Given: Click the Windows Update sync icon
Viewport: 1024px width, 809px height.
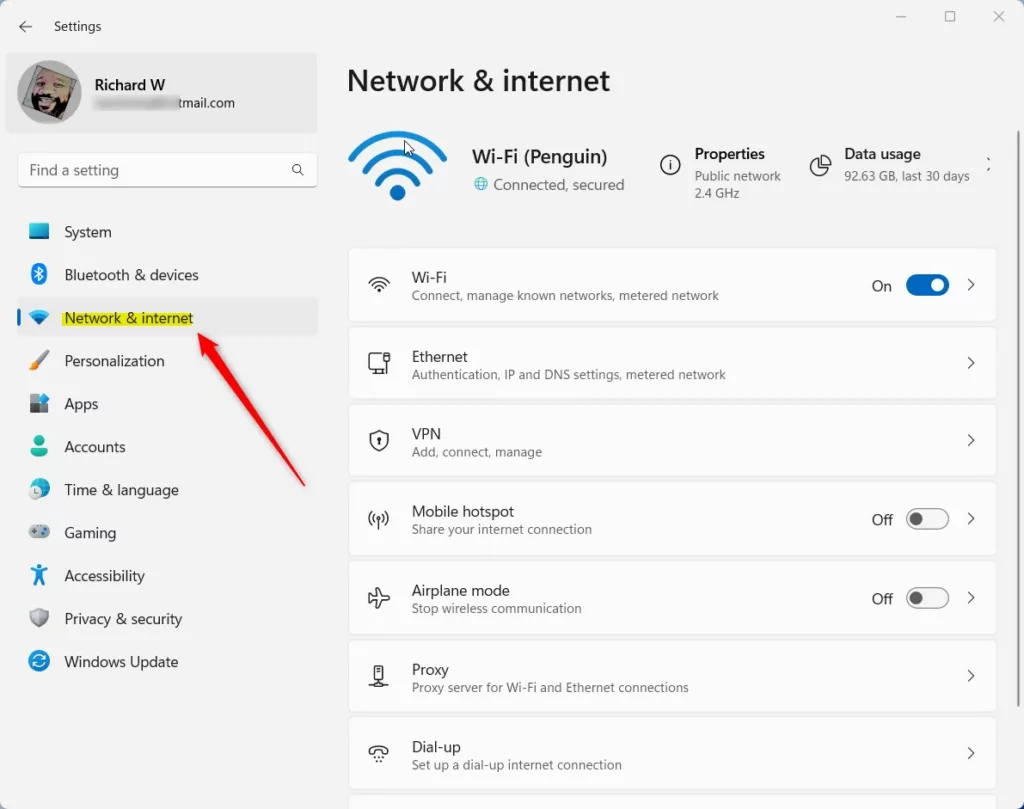Looking at the screenshot, I should coord(39,662).
